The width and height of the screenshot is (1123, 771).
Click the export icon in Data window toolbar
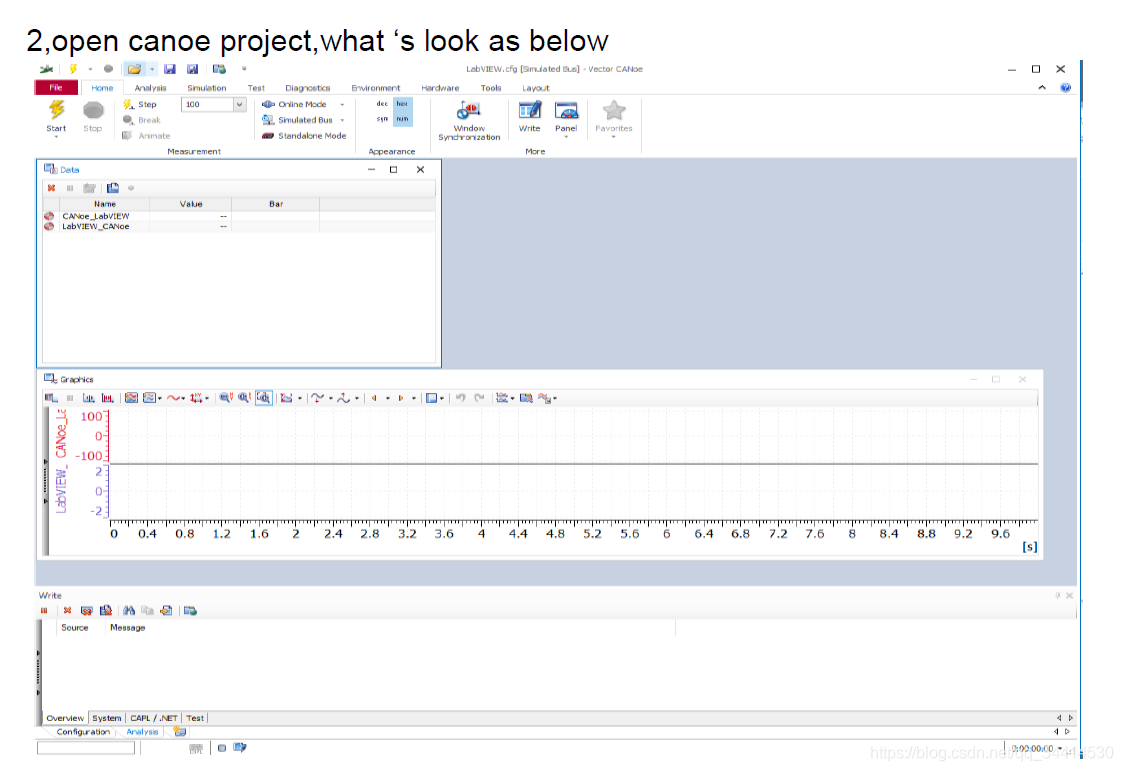point(112,188)
